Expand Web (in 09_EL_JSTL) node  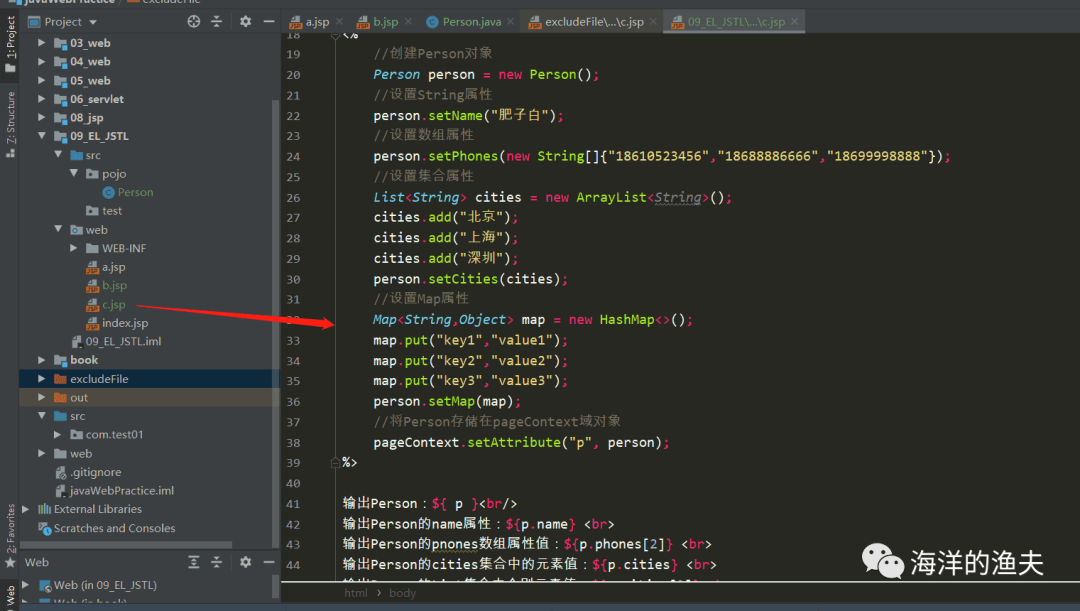[x=25, y=585]
